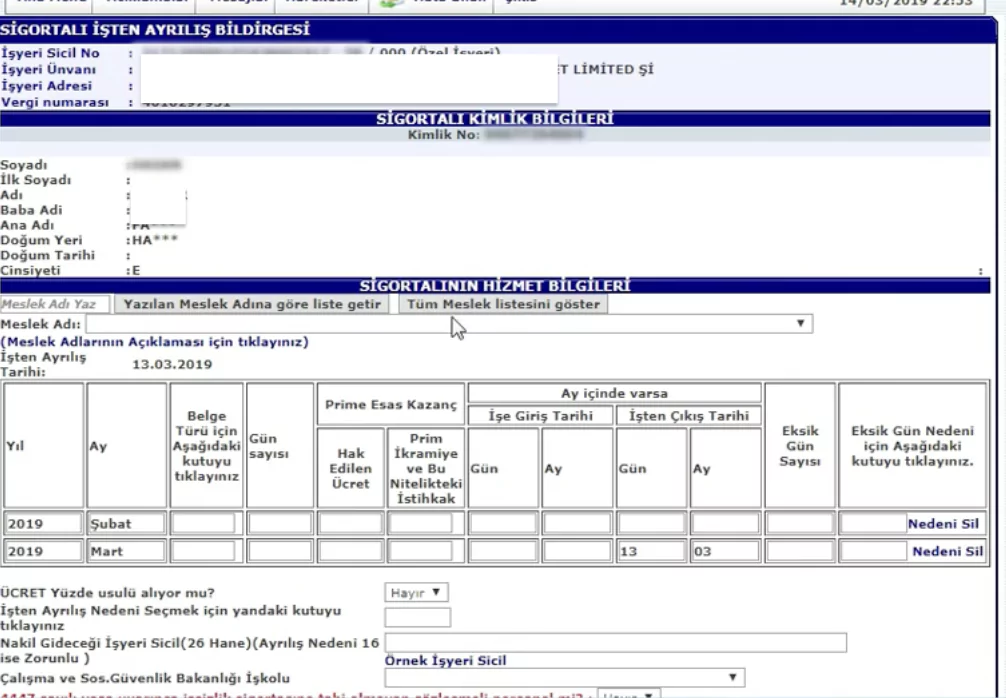
Task: Click the Eksik Gün Sayısı field for Şubat
Action: pos(799,523)
